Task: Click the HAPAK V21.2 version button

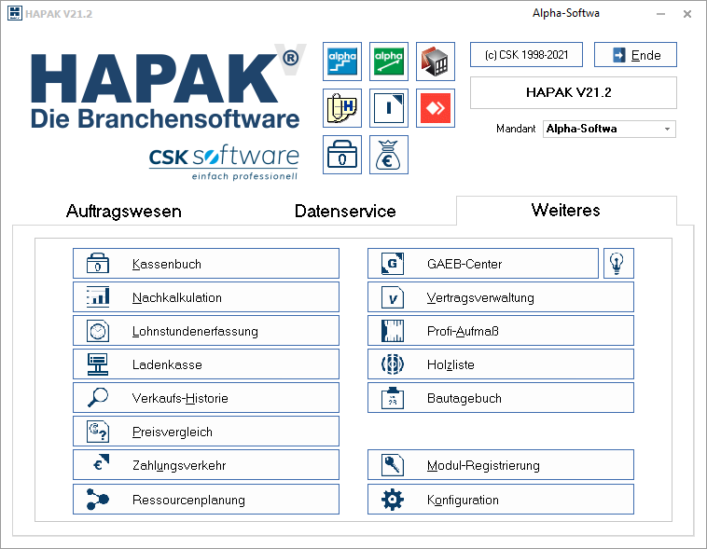Action: click(x=573, y=92)
